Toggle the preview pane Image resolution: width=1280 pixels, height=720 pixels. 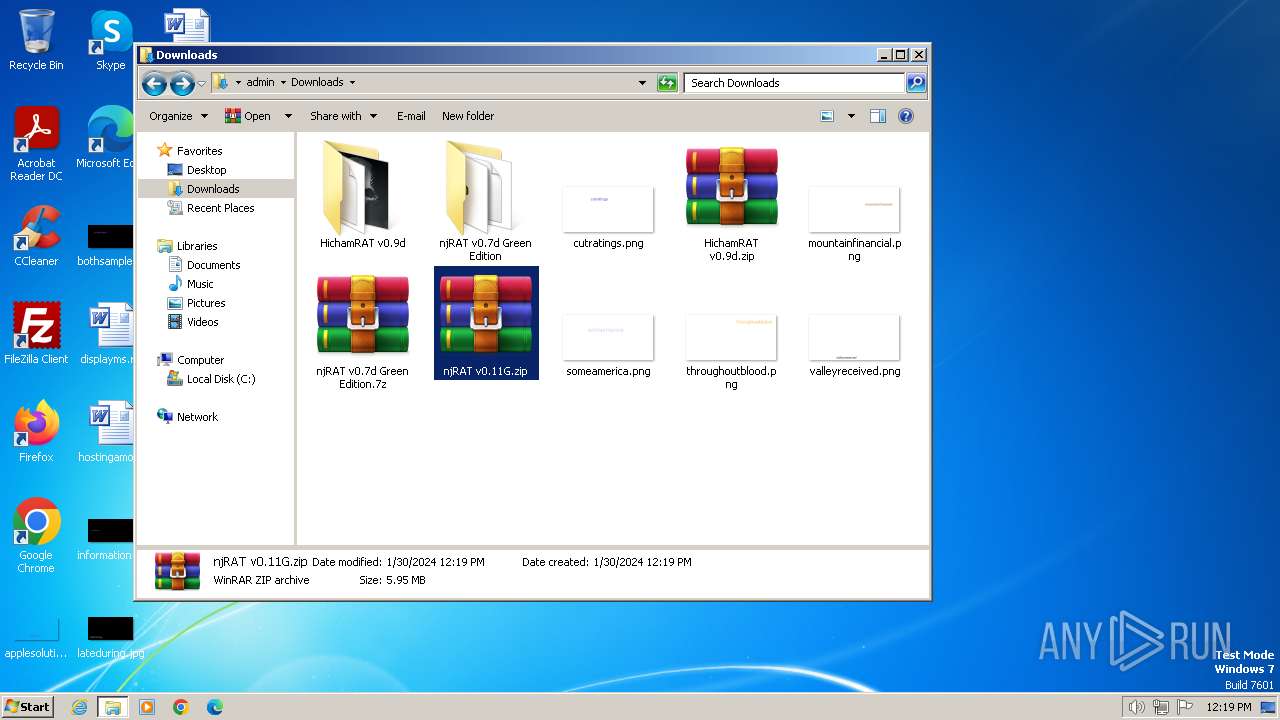click(878, 116)
